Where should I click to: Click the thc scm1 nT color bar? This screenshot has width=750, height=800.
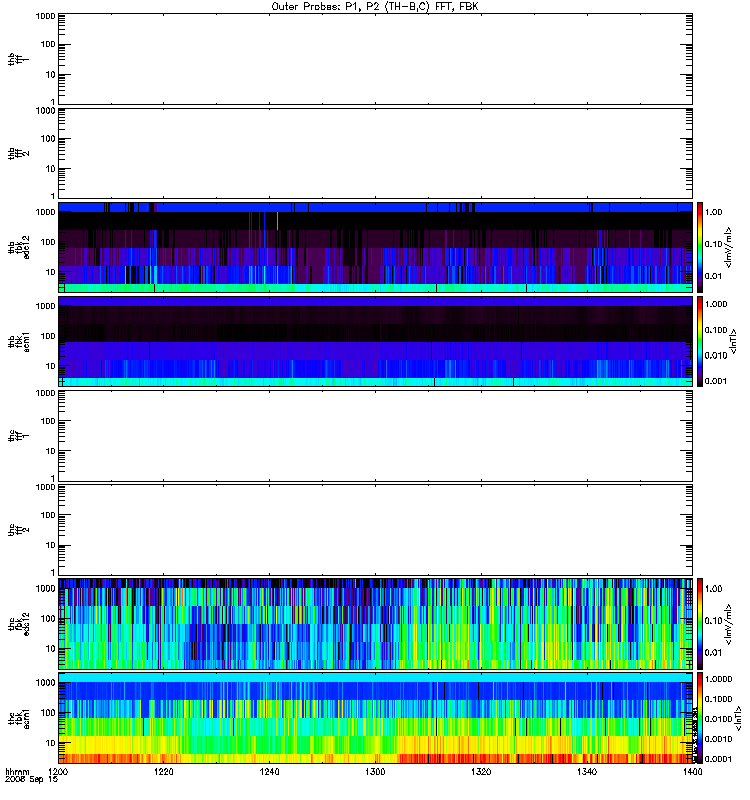tap(700, 718)
